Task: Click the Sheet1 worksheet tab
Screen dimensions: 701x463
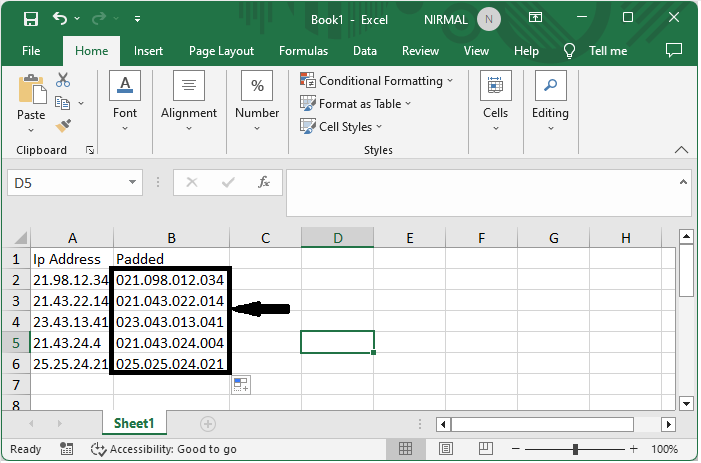Action: point(133,424)
